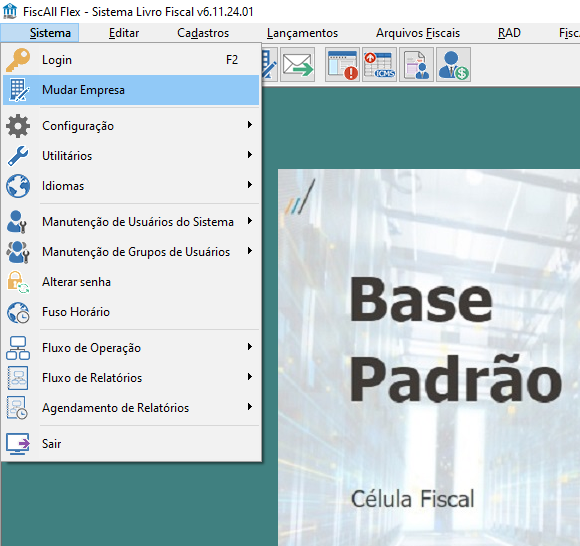This screenshot has height=546, width=580.
Task: Click the Fluxo de Relatórios icon
Action: point(18,378)
